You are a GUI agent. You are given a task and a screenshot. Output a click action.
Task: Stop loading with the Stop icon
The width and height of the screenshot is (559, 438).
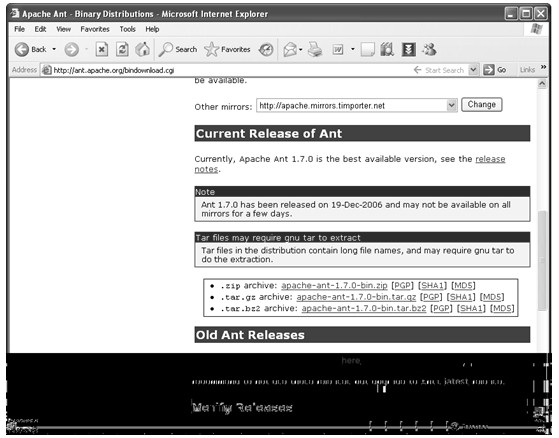coord(102,50)
